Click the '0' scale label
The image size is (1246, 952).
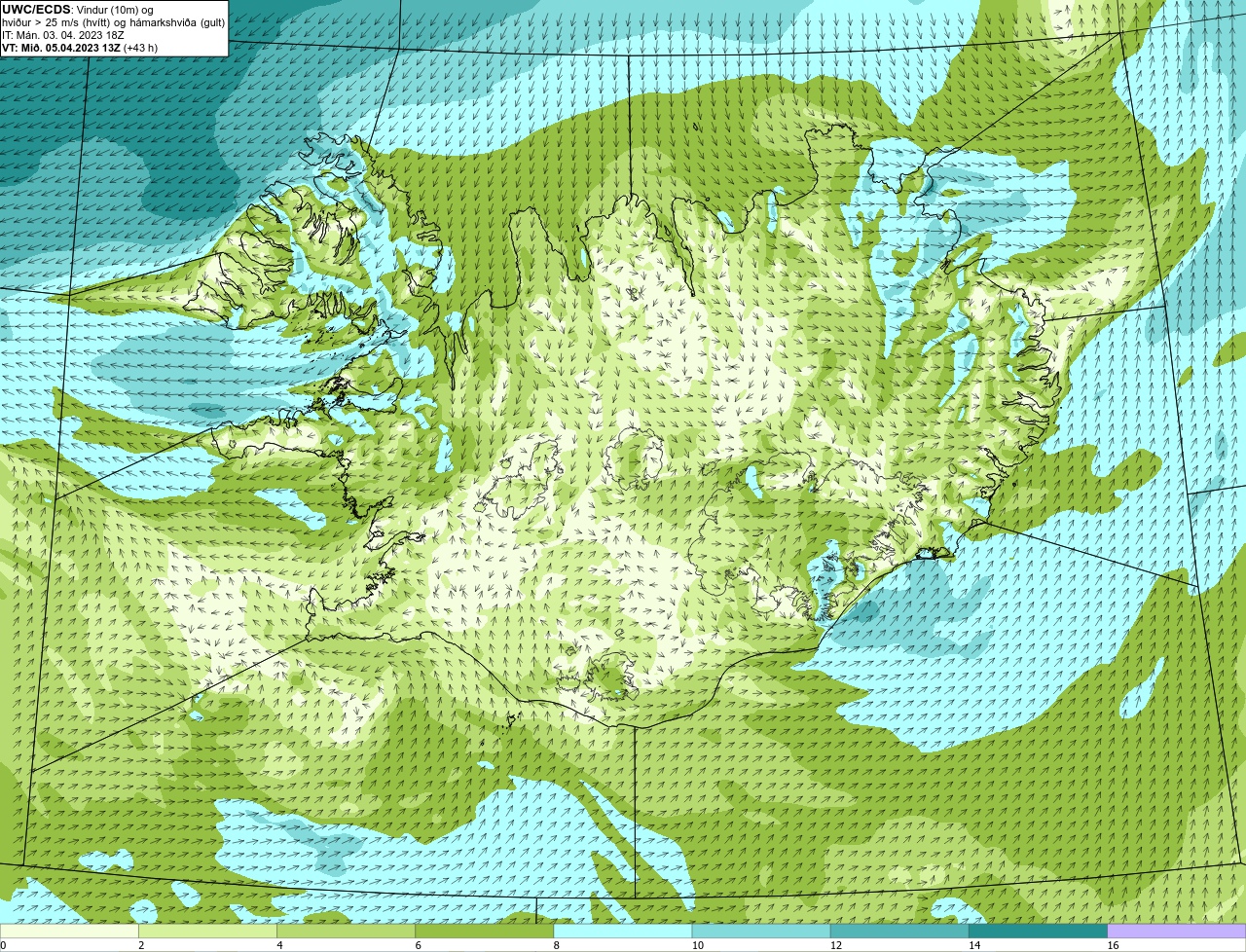pyautogui.click(x=3, y=945)
